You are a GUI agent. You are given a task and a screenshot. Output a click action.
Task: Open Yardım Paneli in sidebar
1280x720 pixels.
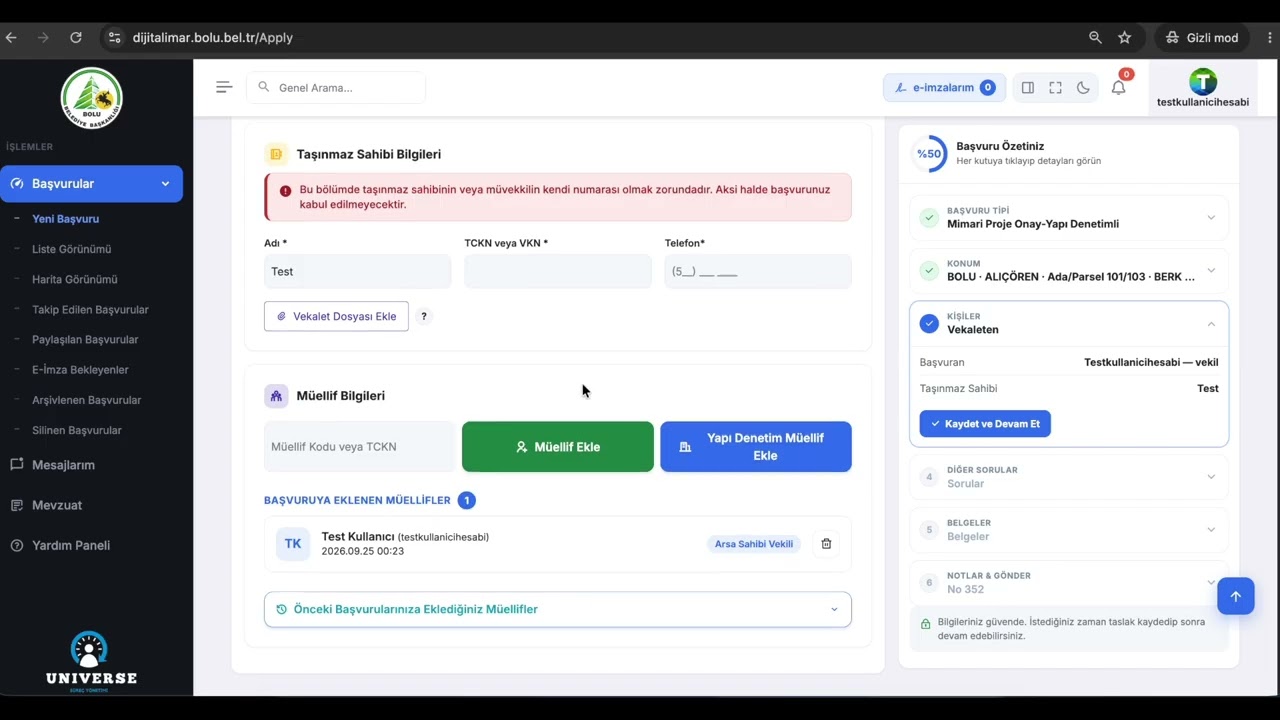tap(71, 545)
